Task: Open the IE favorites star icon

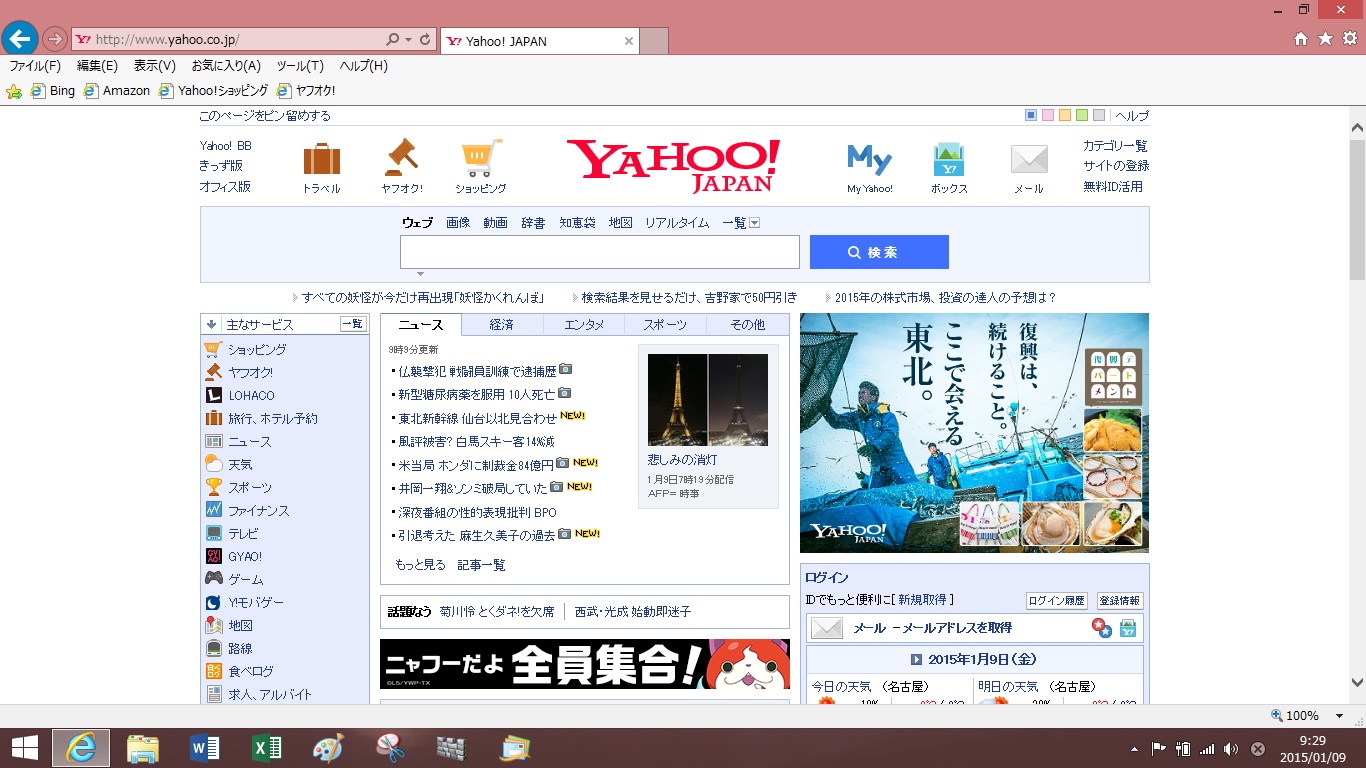Action: 1325,39
